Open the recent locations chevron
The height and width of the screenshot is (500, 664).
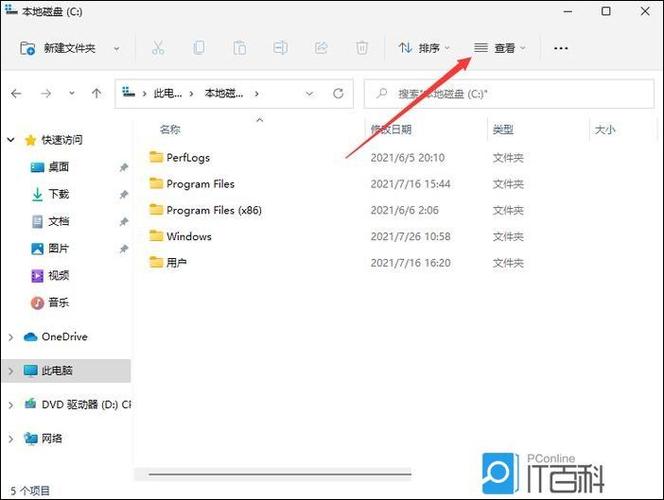[x=72, y=93]
